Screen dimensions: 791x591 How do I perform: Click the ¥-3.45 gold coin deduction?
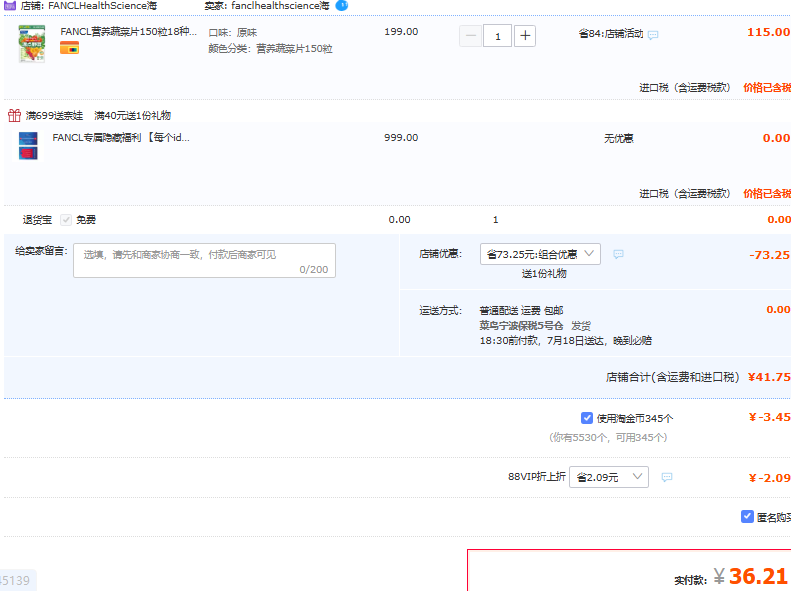pos(770,418)
